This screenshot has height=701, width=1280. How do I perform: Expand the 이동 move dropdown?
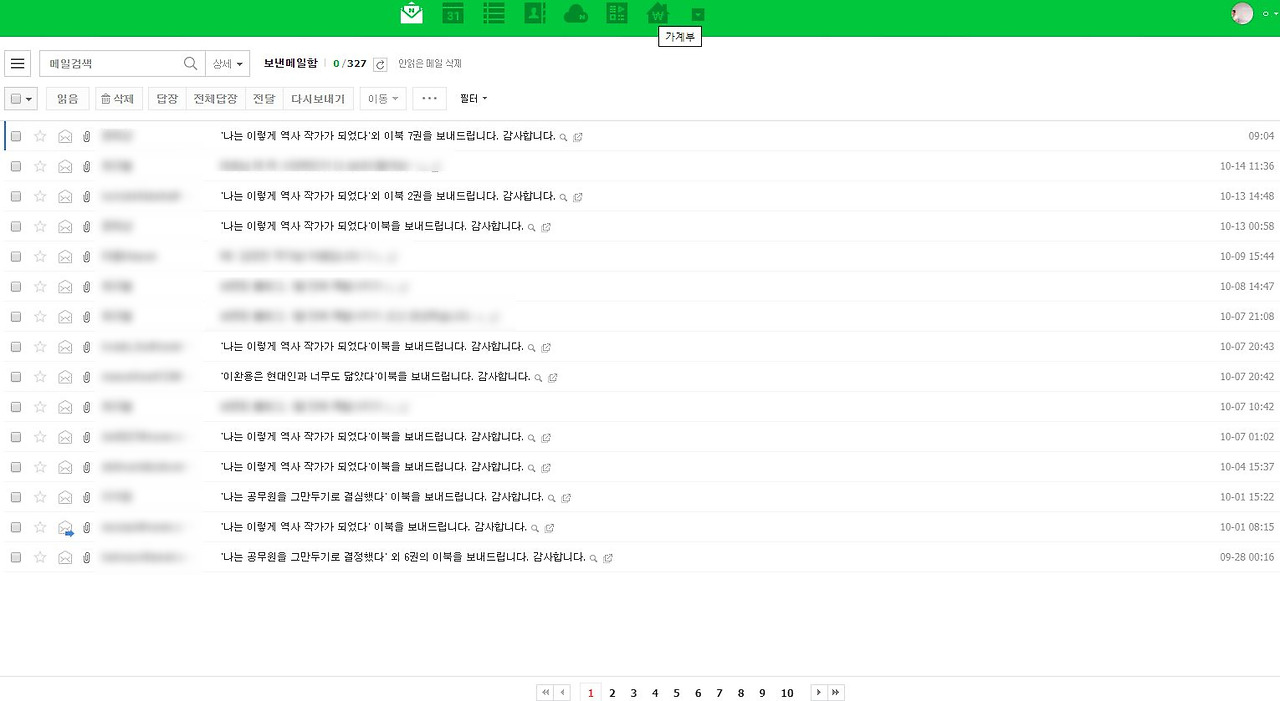[382, 98]
